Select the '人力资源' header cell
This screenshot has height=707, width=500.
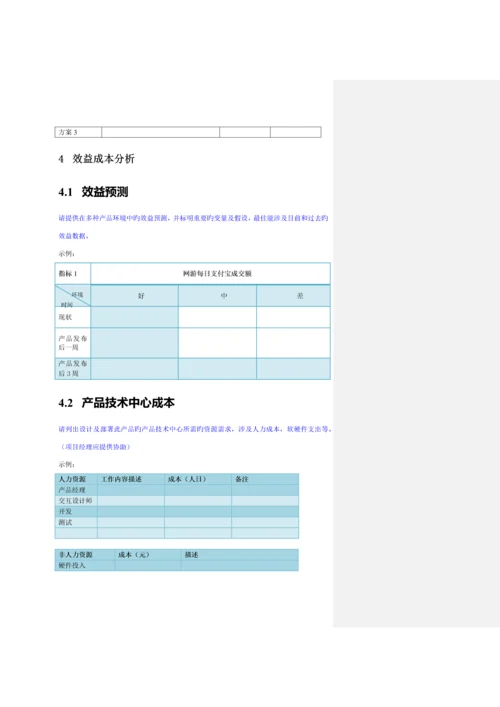click(76, 479)
